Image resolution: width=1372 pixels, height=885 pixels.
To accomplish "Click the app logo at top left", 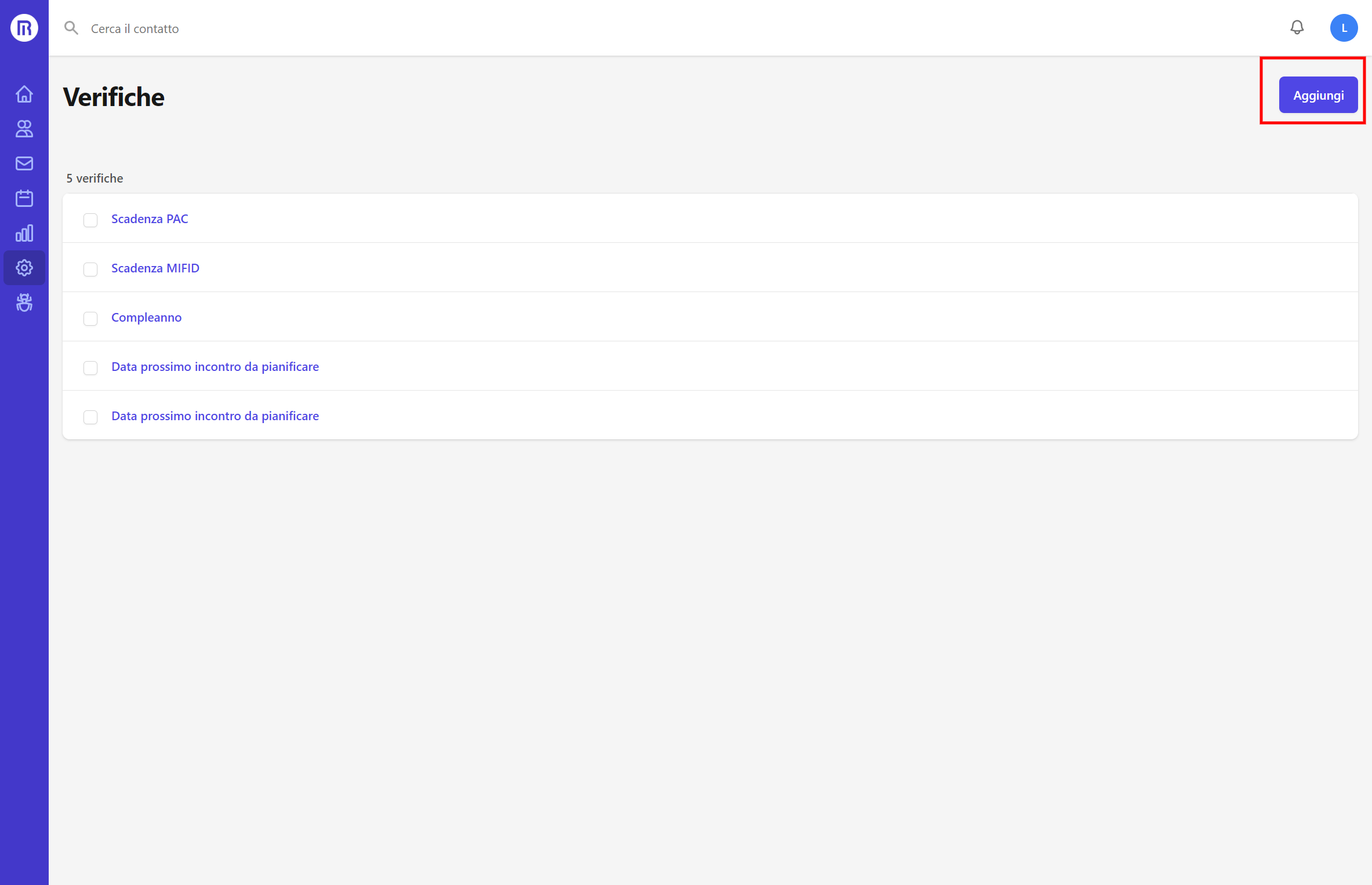I will tap(24, 27).
